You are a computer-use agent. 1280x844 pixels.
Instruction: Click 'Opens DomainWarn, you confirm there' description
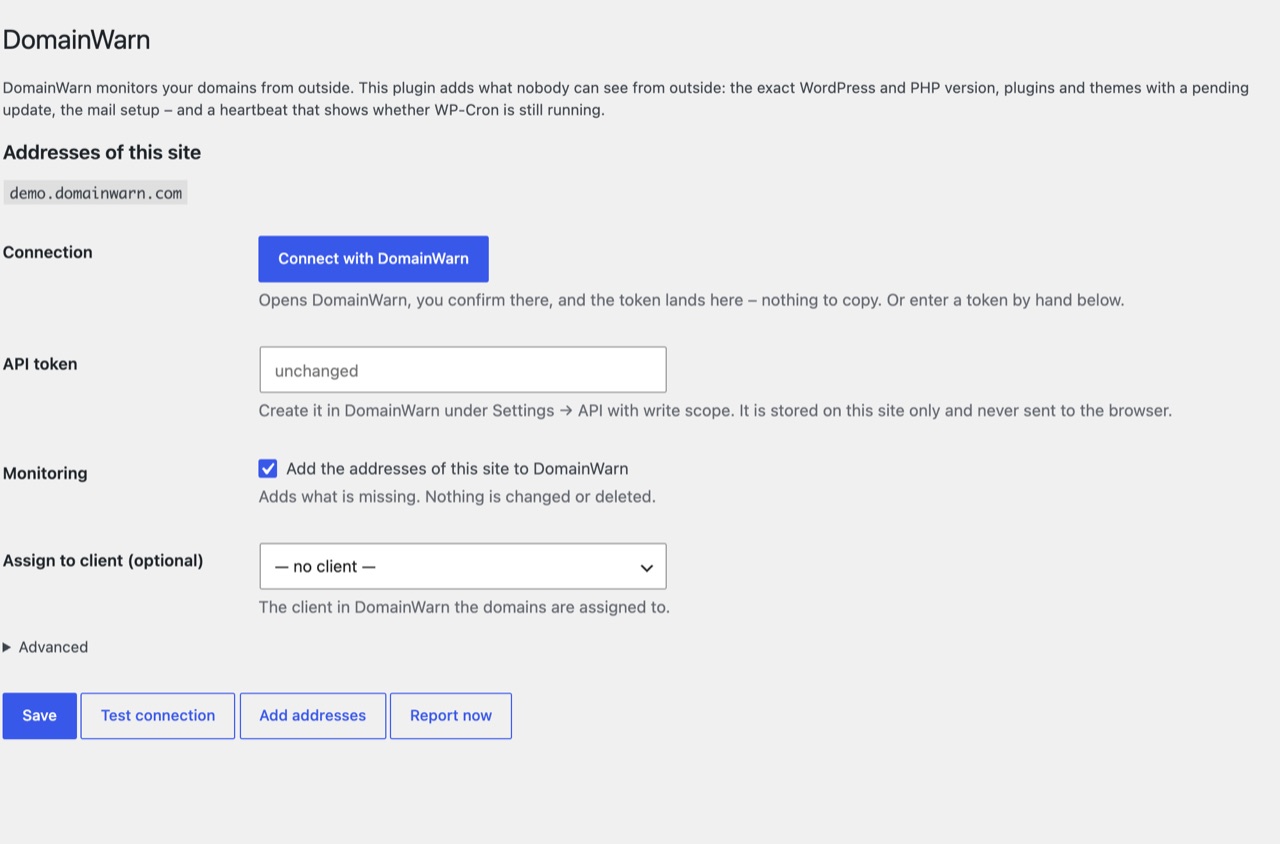coord(691,300)
